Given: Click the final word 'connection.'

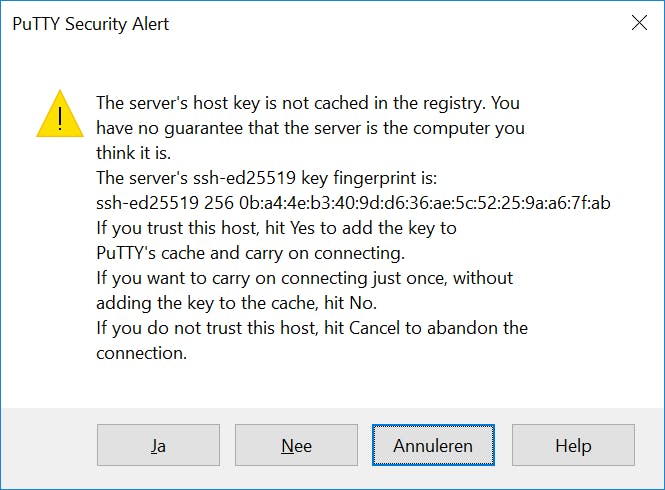Looking at the screenshot, I should point(141,353).
